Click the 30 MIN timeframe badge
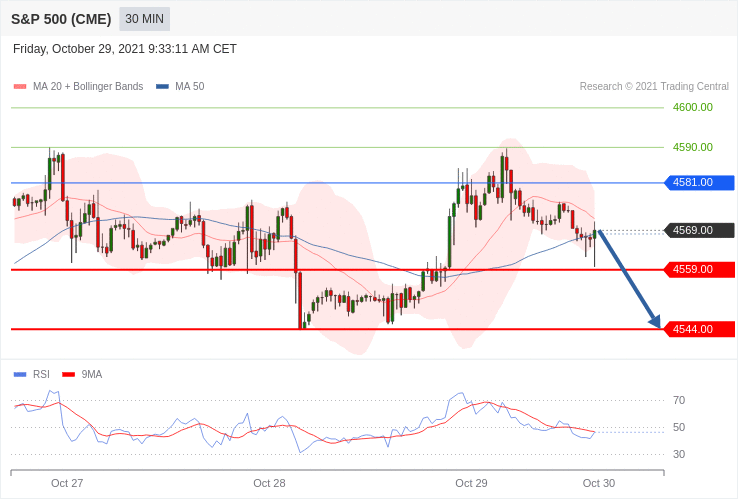This screenshot has height=500, width=738. coord(144,19)
